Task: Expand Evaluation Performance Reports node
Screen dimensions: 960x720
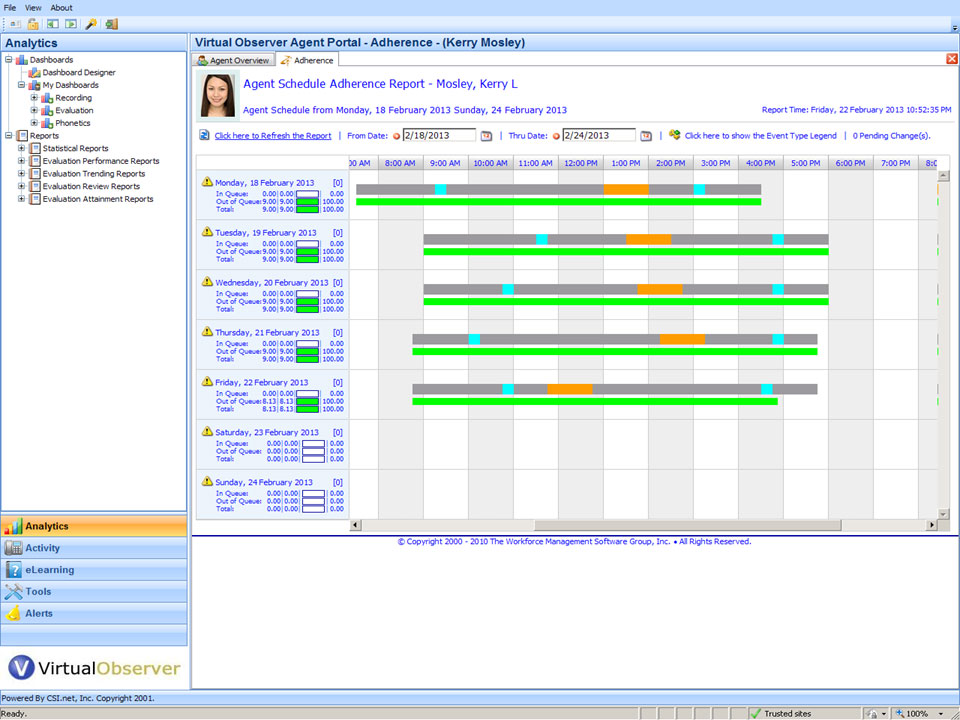Action: click(21, 160)
